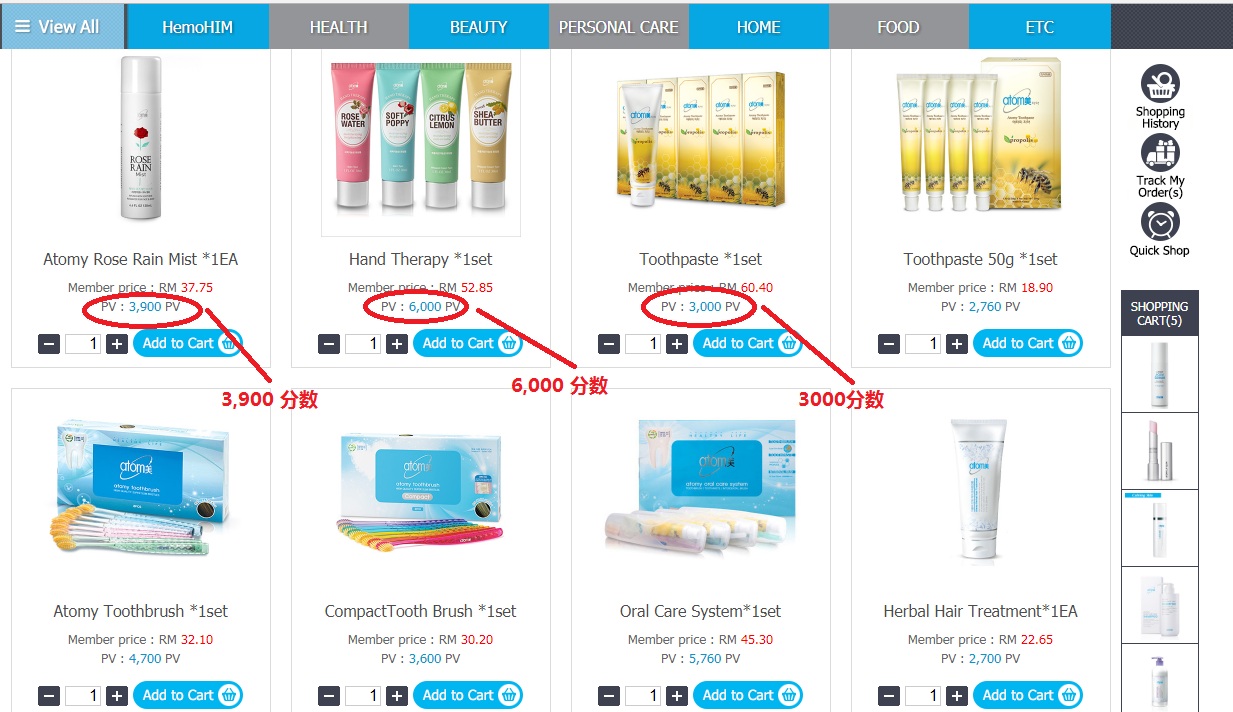The width and height of the screenshot is (1233, 712).
Task: Add Toothpaste *1set to cart
Action: click(x=748, y=343)
